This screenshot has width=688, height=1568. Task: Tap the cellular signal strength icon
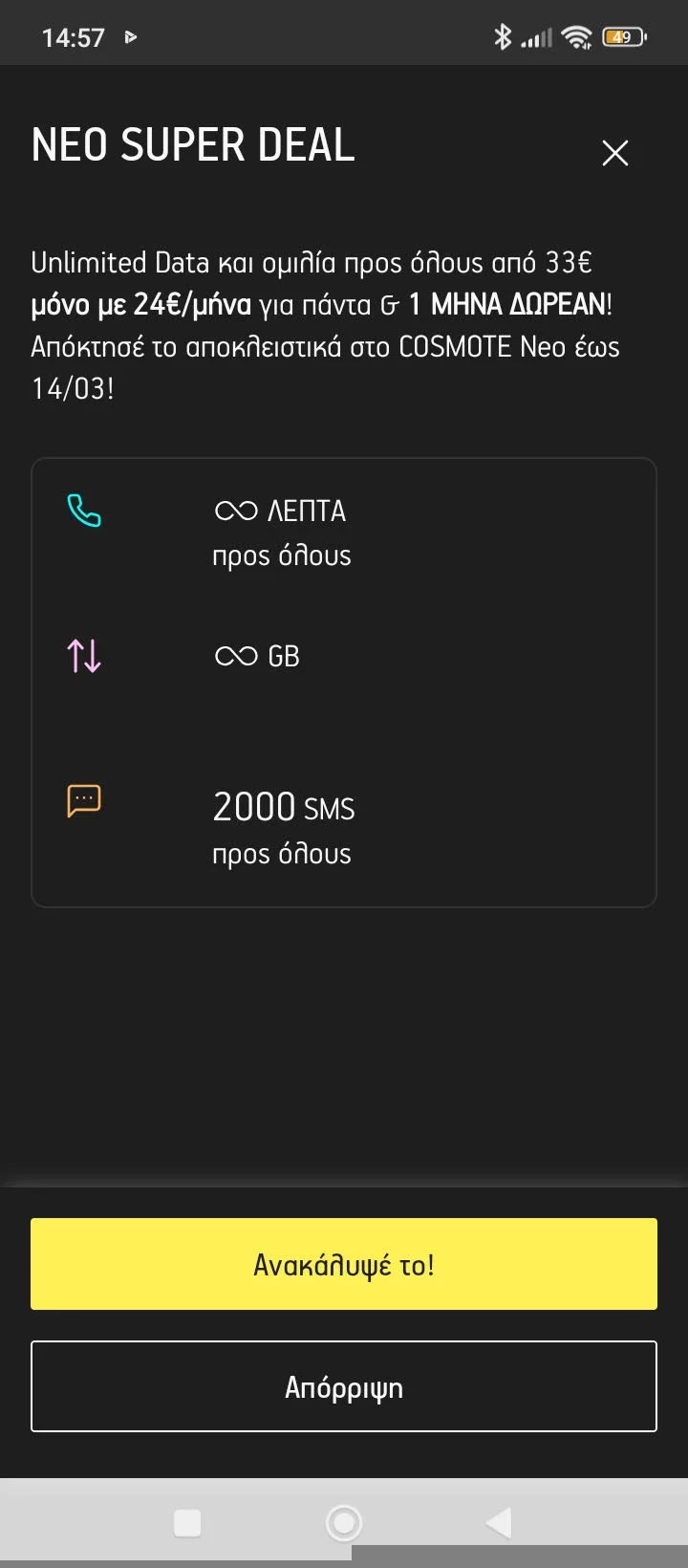pos(537,38)
